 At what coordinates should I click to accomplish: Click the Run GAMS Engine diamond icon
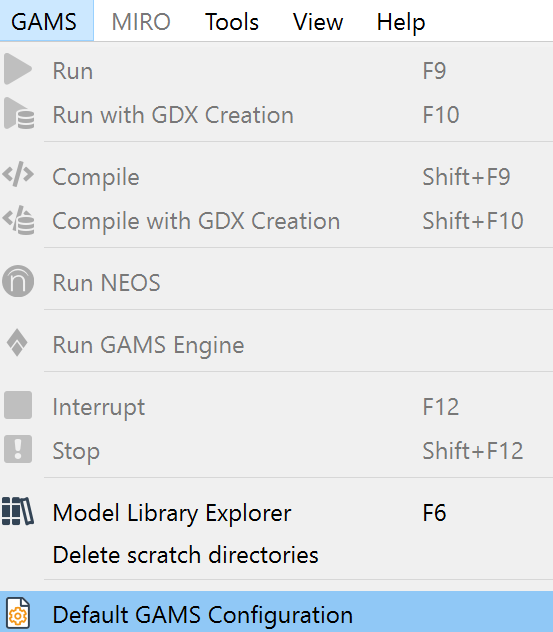coord(17,343)
